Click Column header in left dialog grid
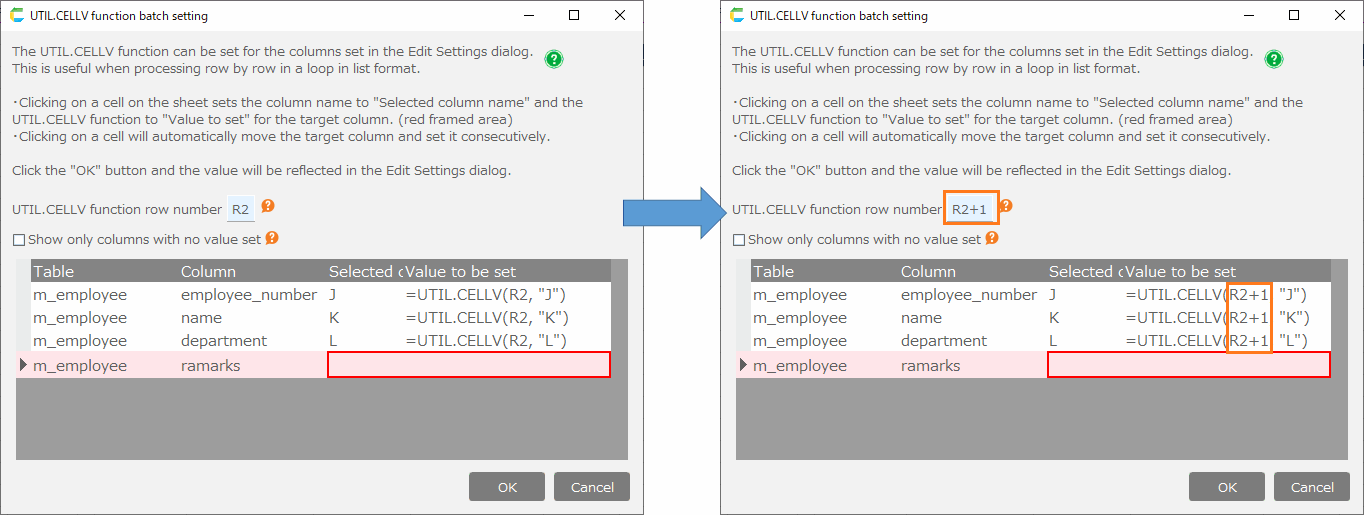 252,271
